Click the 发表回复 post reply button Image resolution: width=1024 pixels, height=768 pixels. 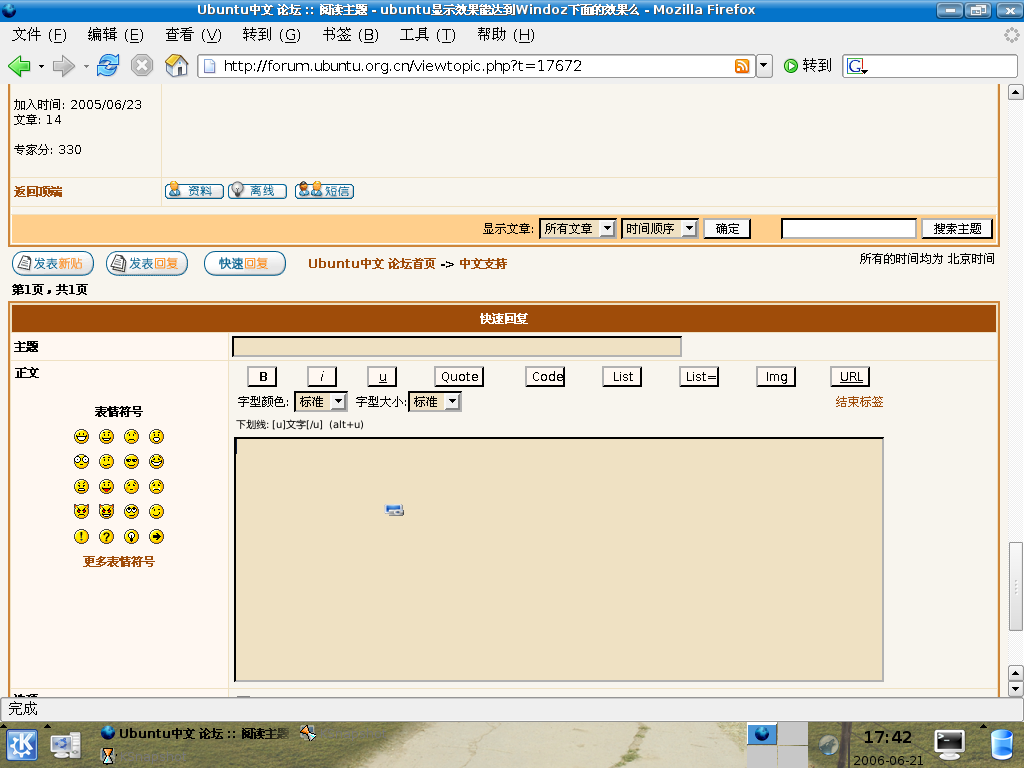tap(147, 263)
